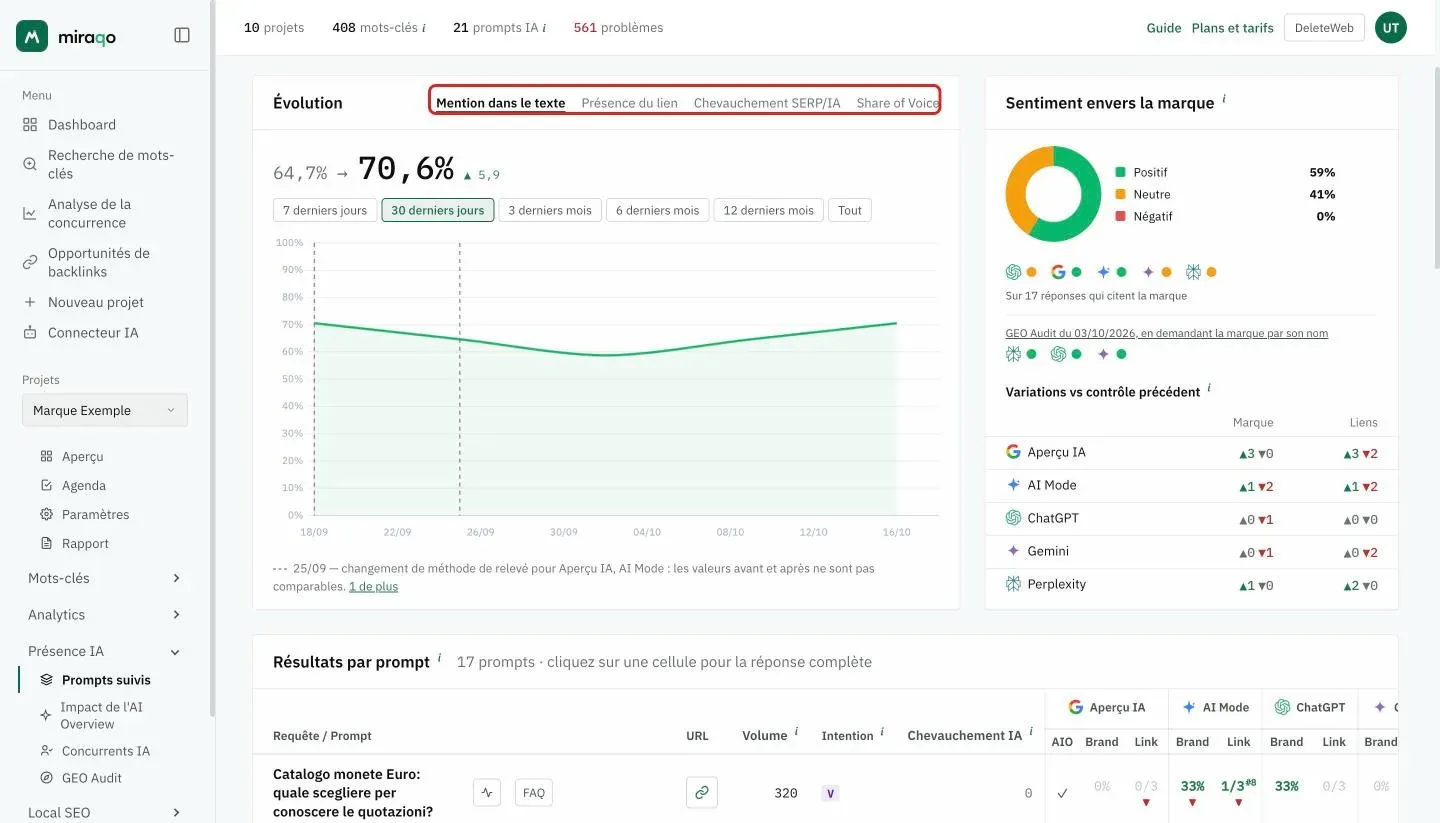This screenshot has height=823, width=1440.
Task: Switch the chart to 6 derniers mois
Action: [658, 210]
